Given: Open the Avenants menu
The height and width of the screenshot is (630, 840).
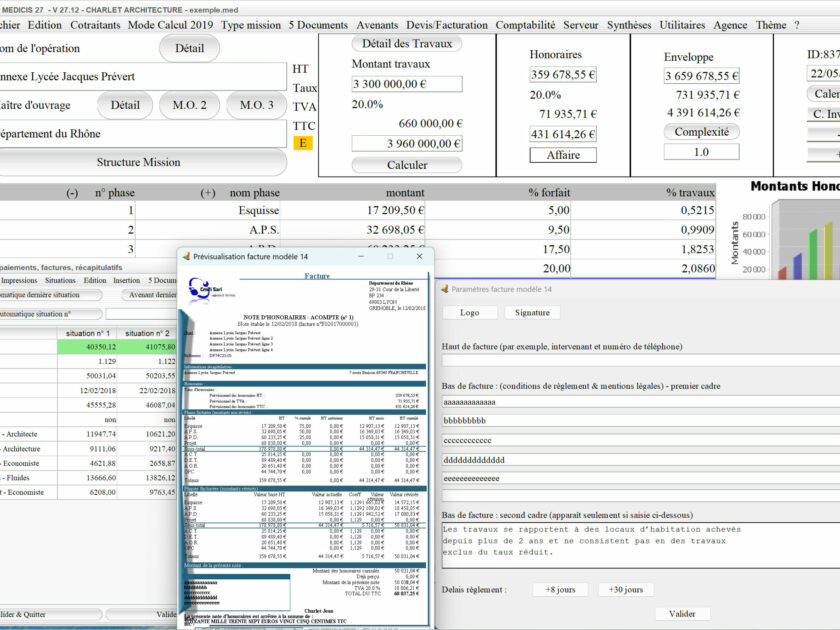Looking at the screenshot, I should pos(377,25).
